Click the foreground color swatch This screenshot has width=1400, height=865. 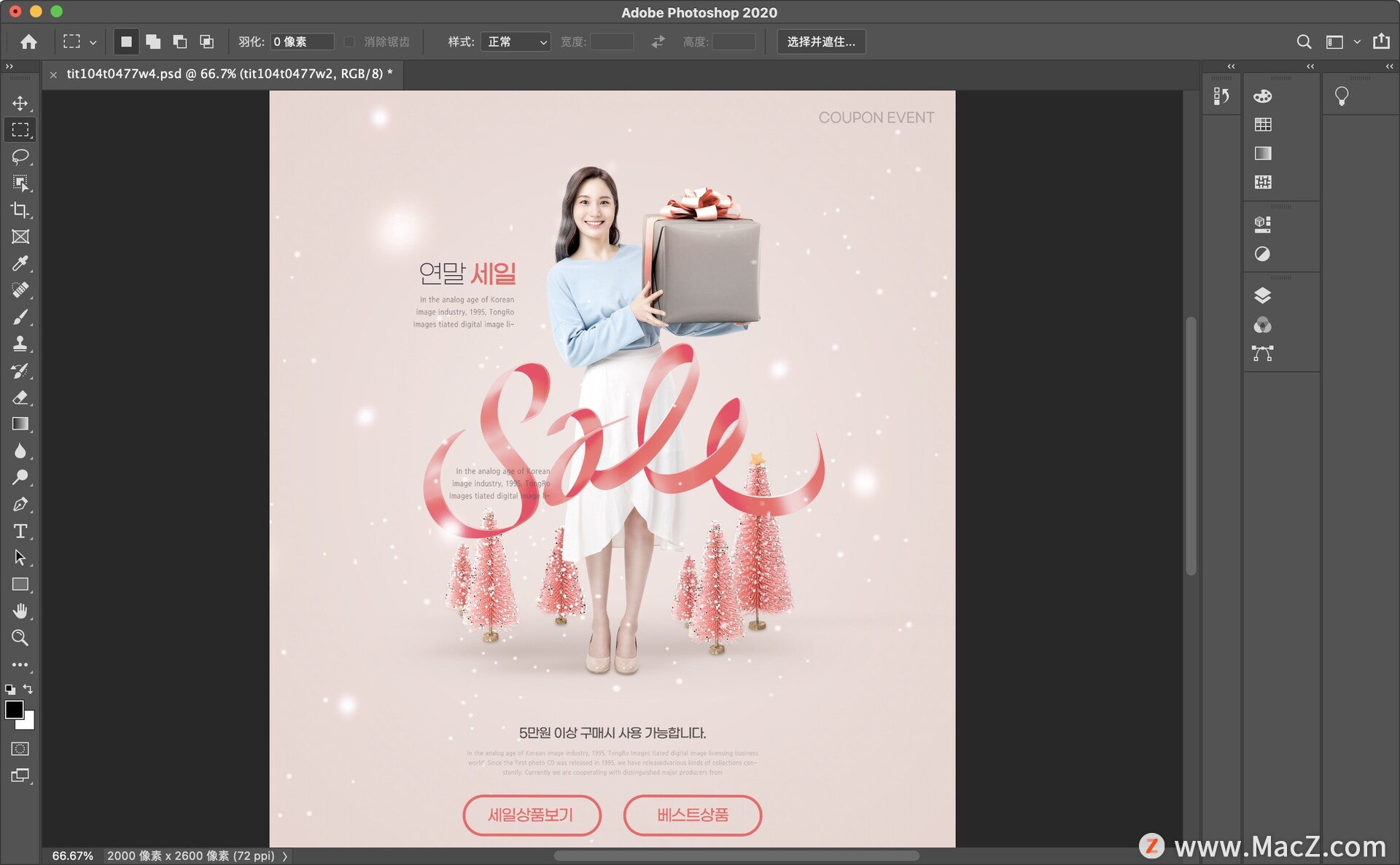[13, 709]
